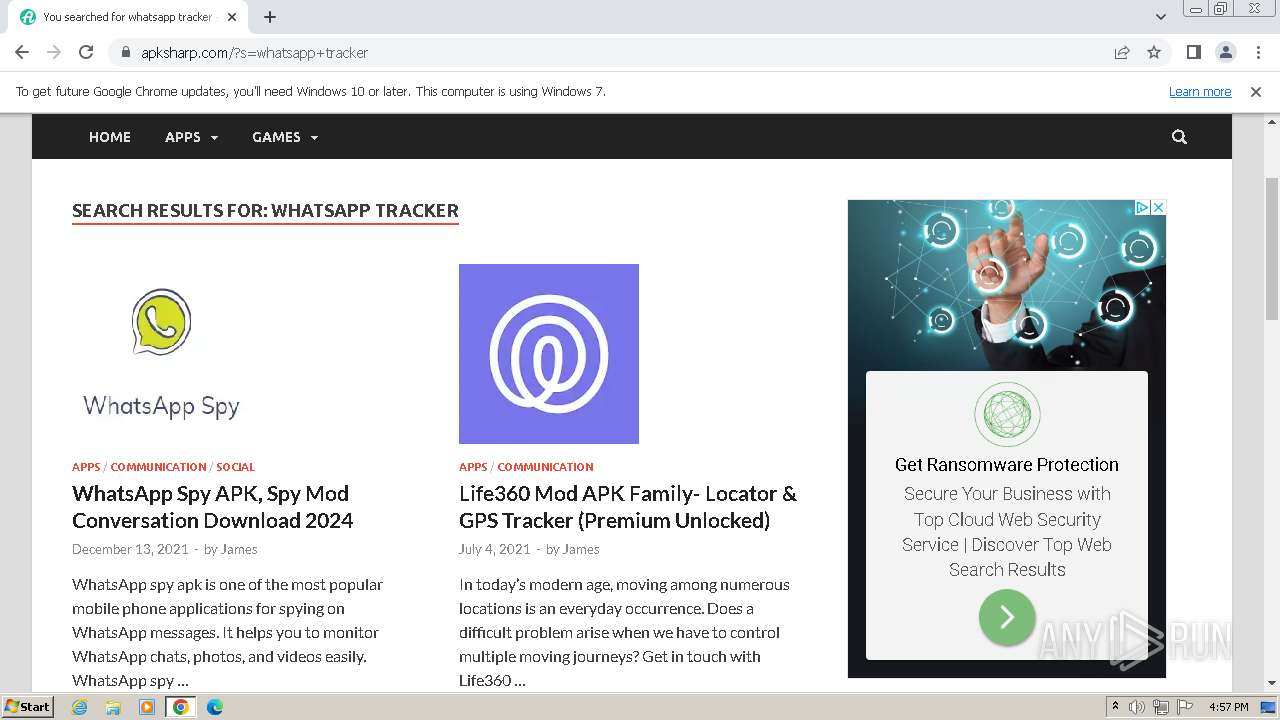This screenshot has width=1280, height=720.
Task: Open File Explorer from the taskbar
Action: click(x=113, y=707)
